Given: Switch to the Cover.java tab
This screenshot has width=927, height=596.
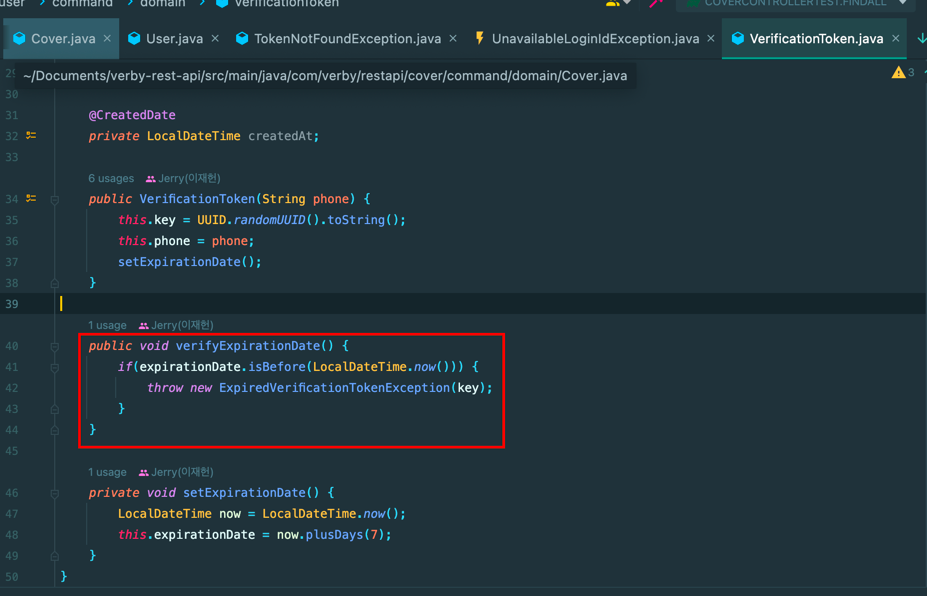Looking at the screenshot, I should [x=63, y=38].
